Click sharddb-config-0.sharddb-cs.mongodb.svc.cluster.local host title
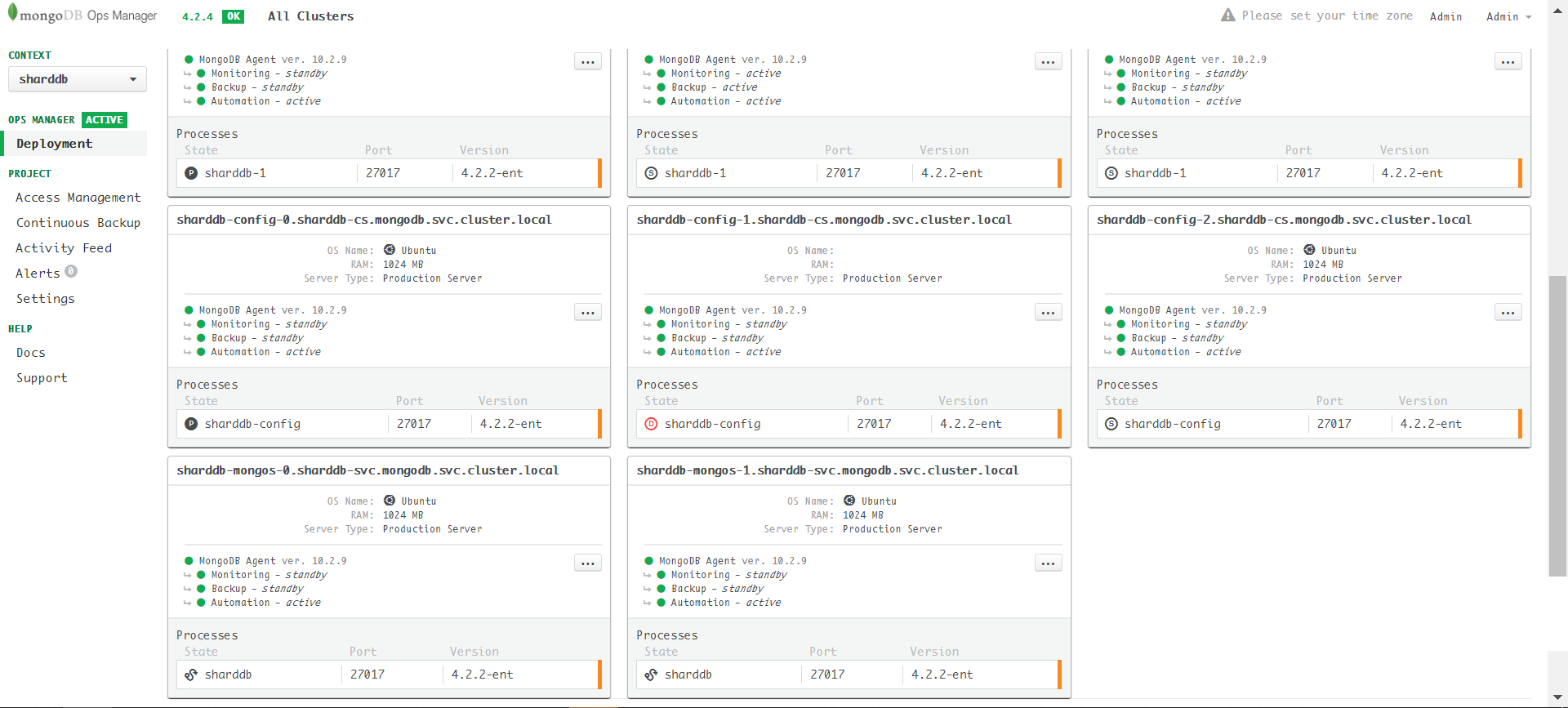1568x708 pixels. [x=364, y=220]
